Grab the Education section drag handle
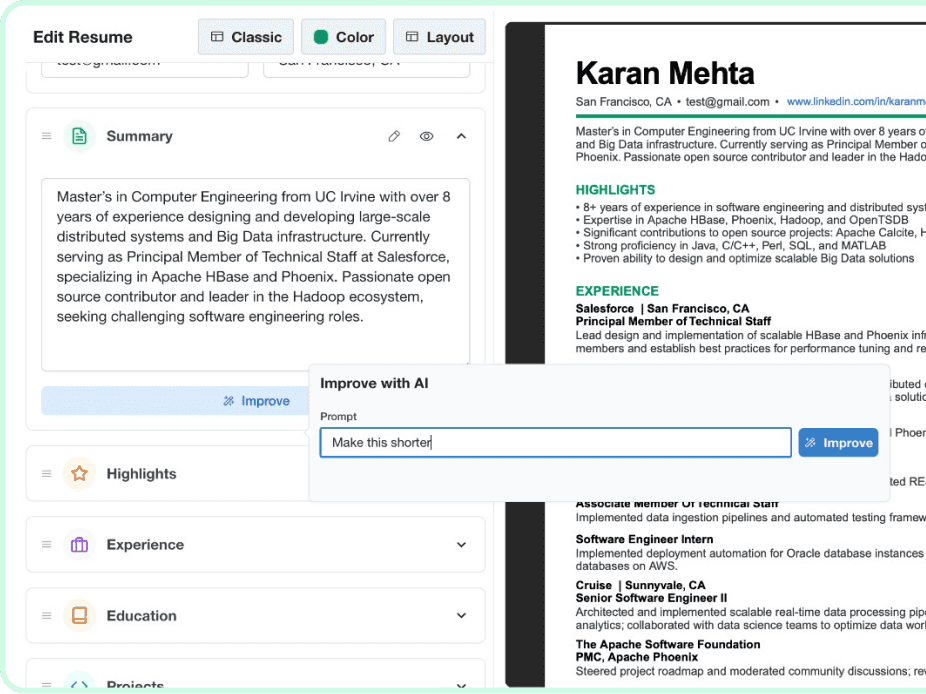 coord(47,615)
